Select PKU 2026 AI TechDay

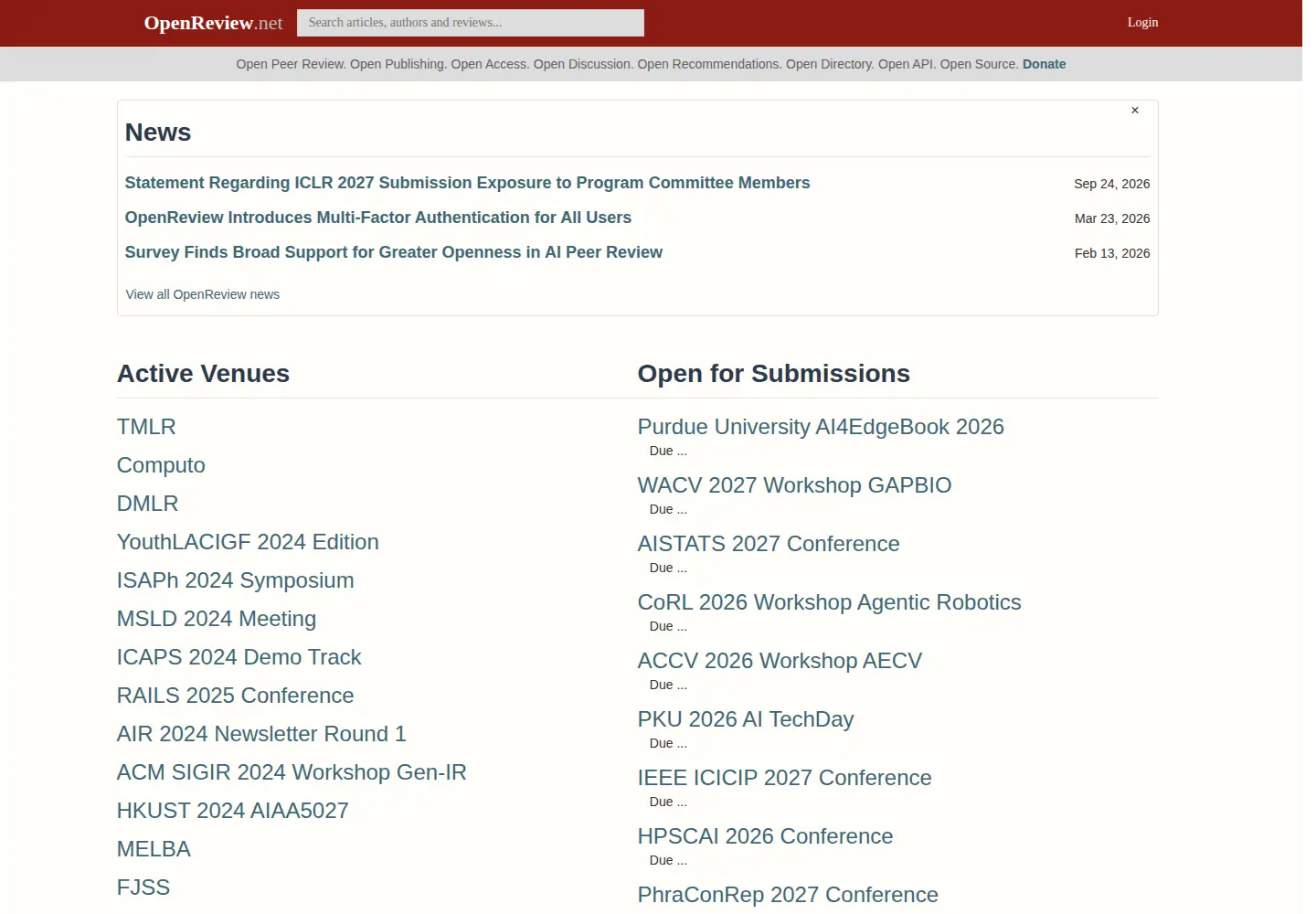[746, 719]
